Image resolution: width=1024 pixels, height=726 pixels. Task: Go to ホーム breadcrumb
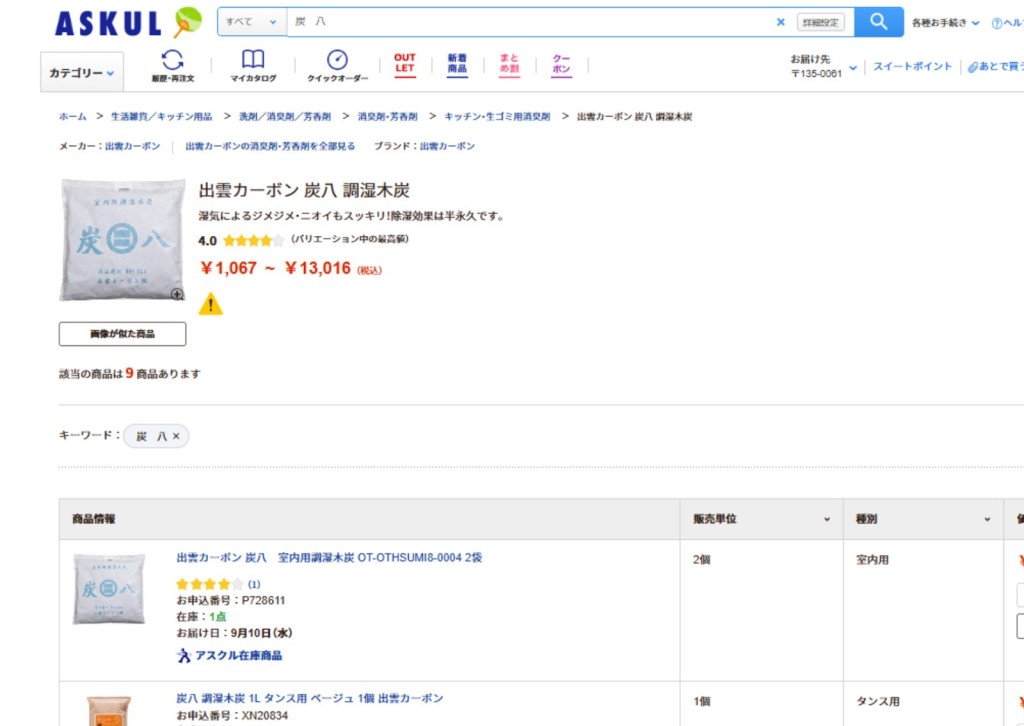(x=72, y=116)
